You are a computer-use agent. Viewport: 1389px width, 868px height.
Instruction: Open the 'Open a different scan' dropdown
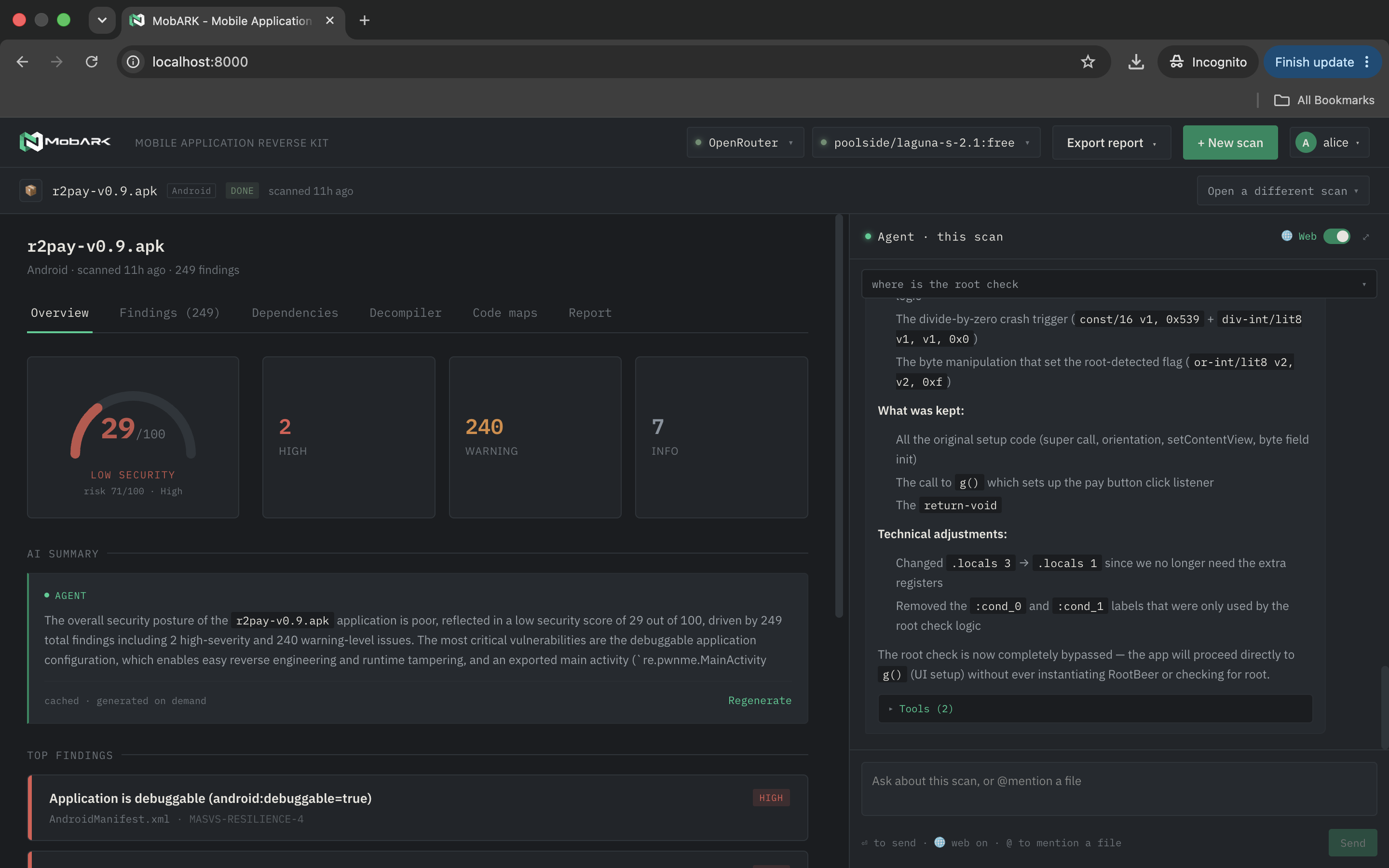(x=1283, y=190)
